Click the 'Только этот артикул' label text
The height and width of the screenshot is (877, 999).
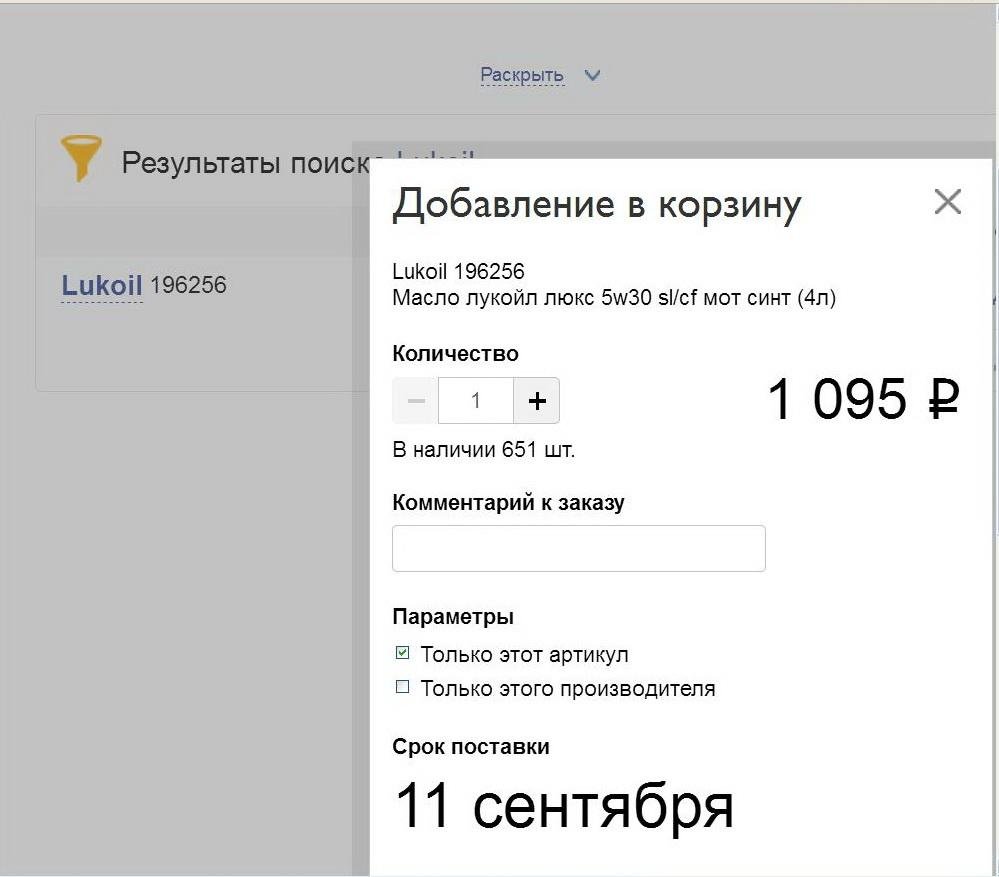point(524,655)
